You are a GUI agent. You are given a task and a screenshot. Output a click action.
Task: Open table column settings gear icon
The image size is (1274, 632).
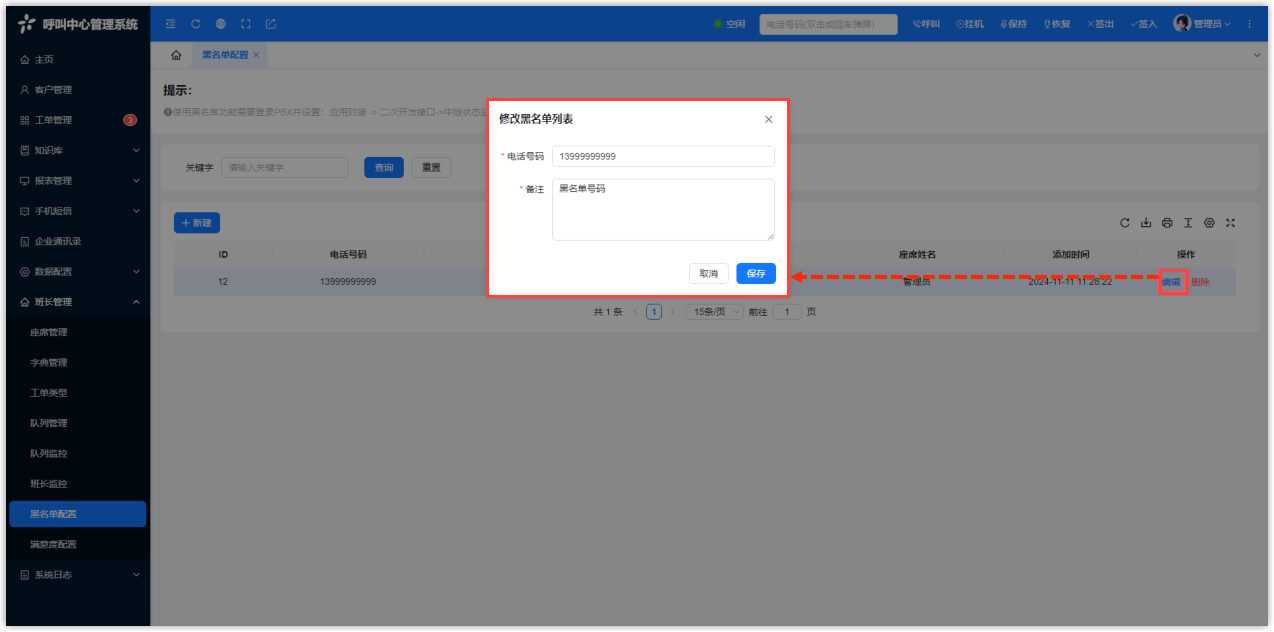1209,223
